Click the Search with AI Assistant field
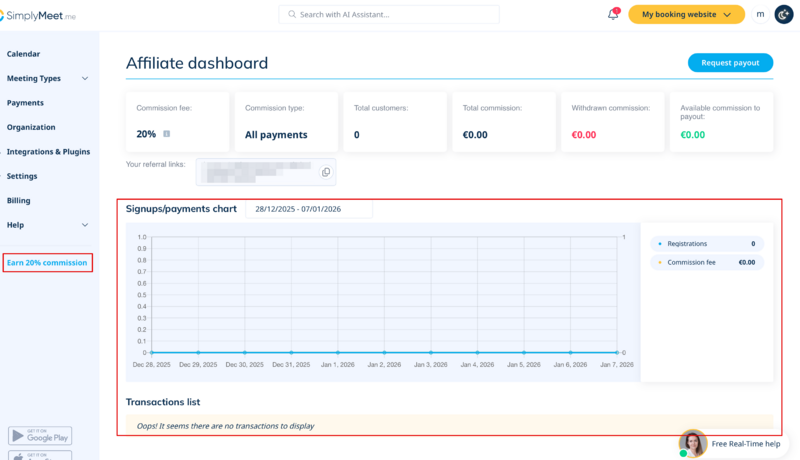Viewport: 800px width, 460px height. [388, 15]
